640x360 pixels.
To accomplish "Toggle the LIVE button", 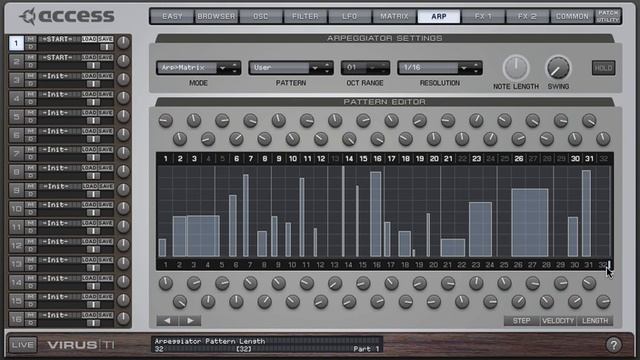I will (x=23, y=345).
